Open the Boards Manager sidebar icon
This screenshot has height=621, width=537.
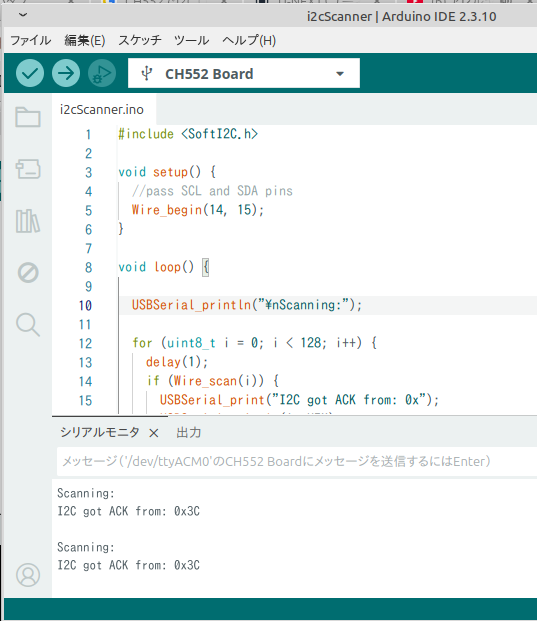pyautogui.click(x=28, y=169)
